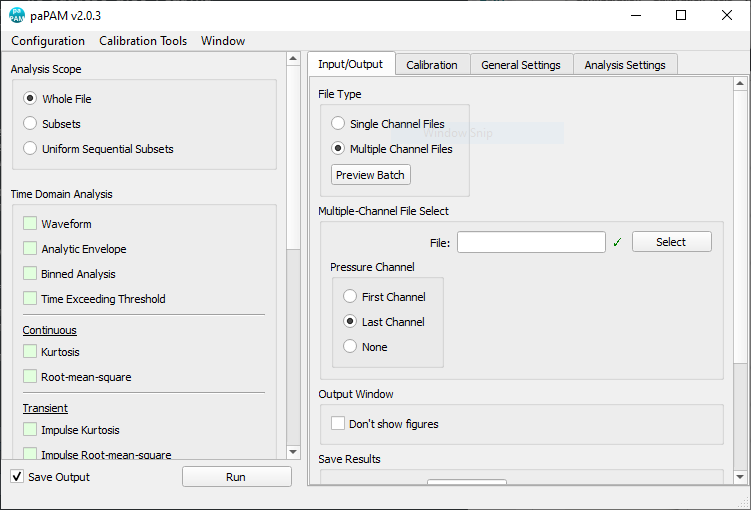This screenshot has width=751, height=510.
Task: Click the multiple-channel File input field
Action: click(531, 242)
